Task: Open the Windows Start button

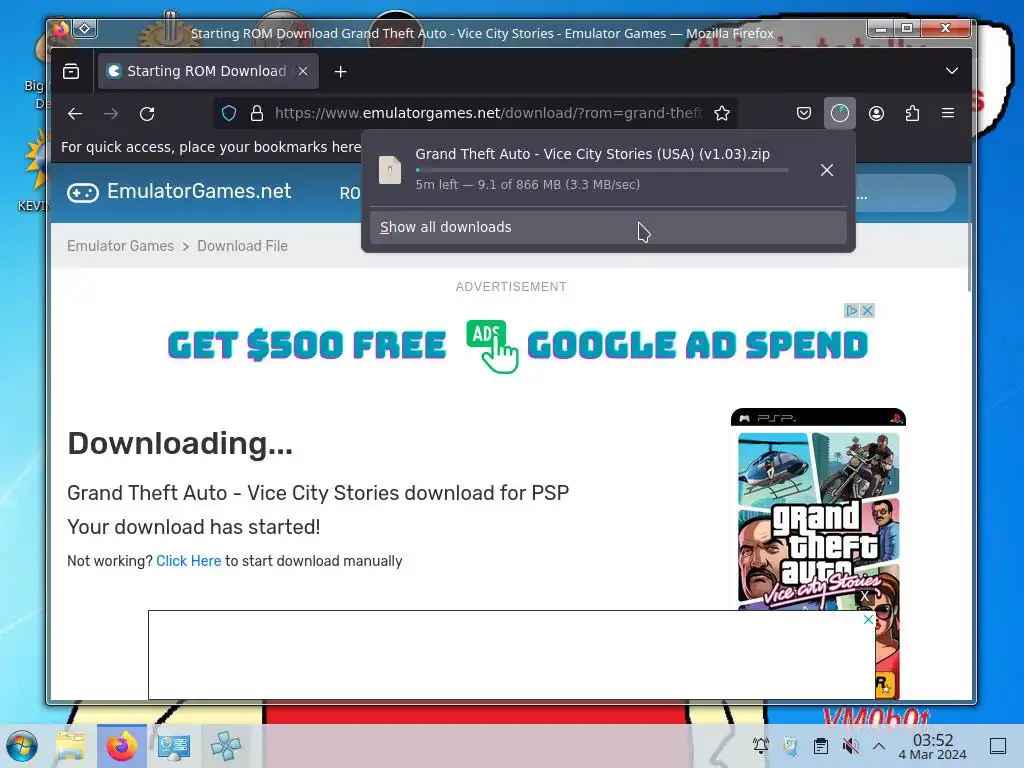Action: 22,746
